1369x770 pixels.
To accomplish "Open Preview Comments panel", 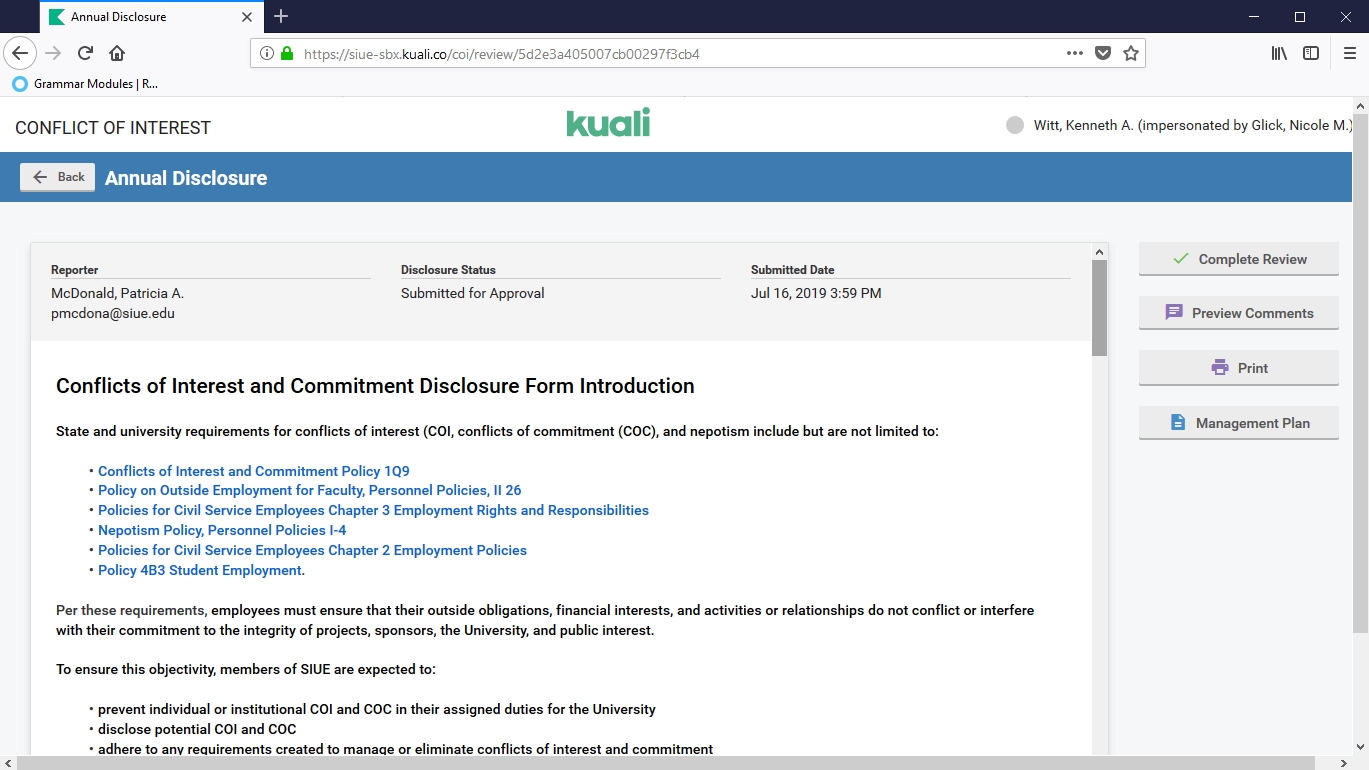I will click(1238, 313).
